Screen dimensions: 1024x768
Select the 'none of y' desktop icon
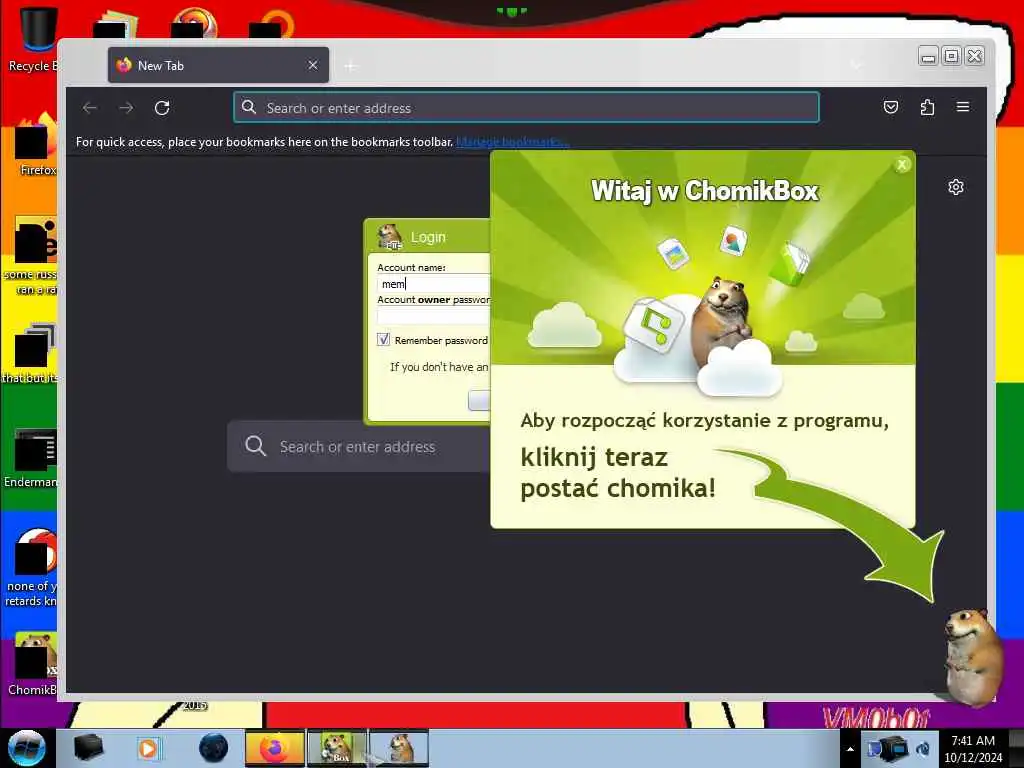tap(31, 567)
